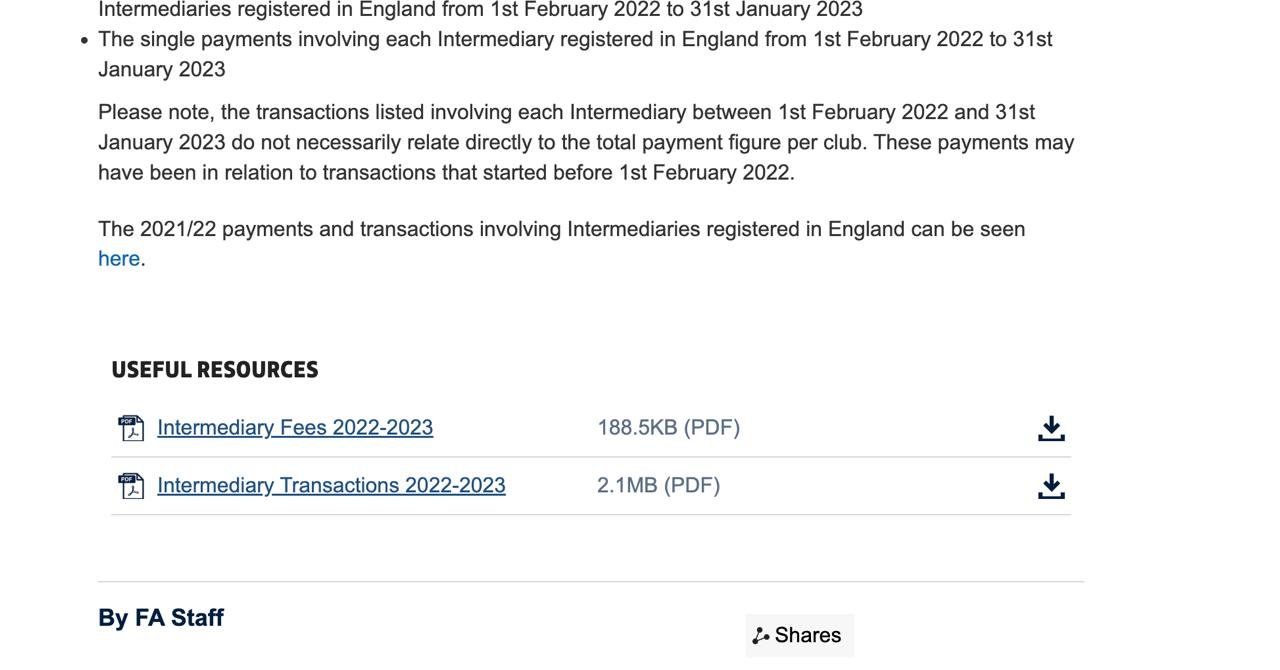Viewport: 1280px width, 670px height.
Task: Click the bullet point marker before "The single payments"
Action: click(x=84, y=41)
